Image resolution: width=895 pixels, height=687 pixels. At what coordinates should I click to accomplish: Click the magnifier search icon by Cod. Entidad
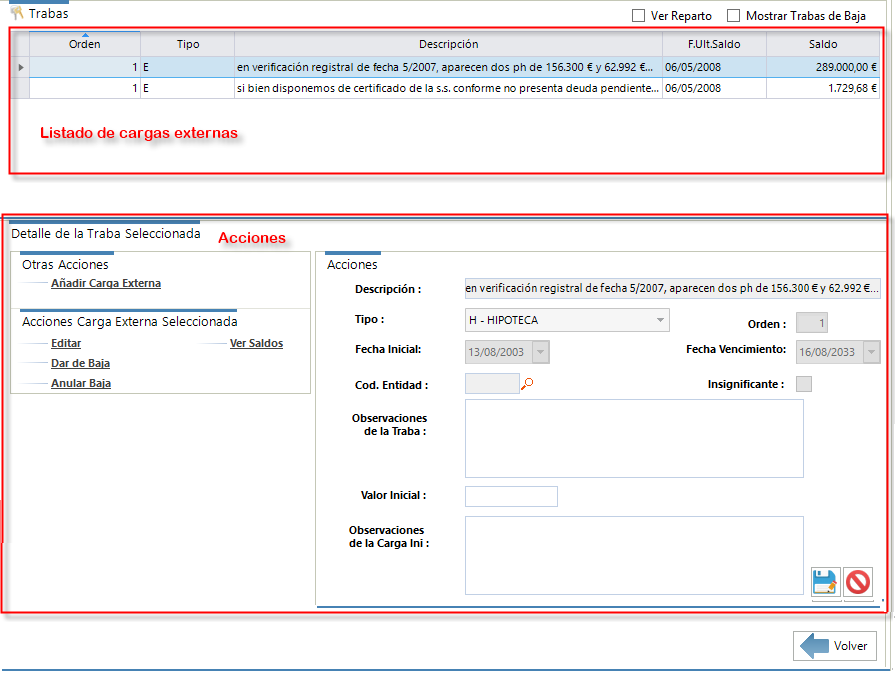pos(527,384)
